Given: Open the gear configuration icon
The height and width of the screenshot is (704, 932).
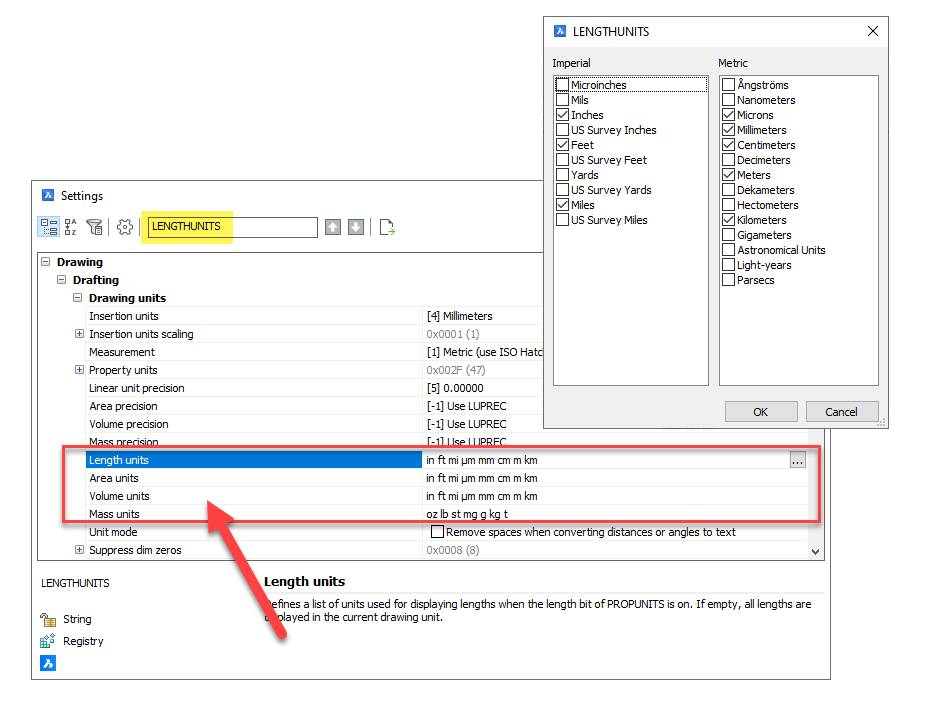Looking at the screenshot, I should pos(125,227).
